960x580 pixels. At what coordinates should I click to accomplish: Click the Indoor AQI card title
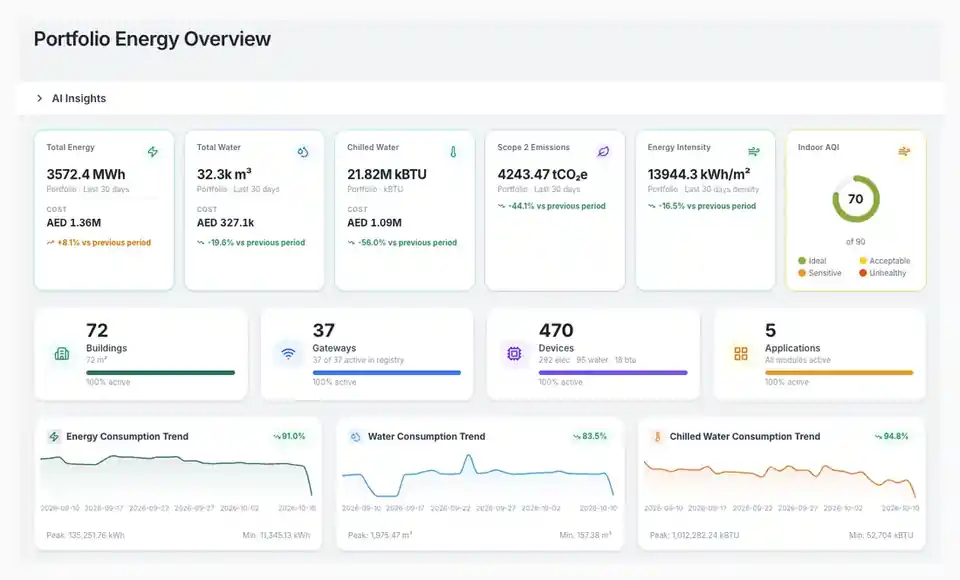tap(819, 148)
